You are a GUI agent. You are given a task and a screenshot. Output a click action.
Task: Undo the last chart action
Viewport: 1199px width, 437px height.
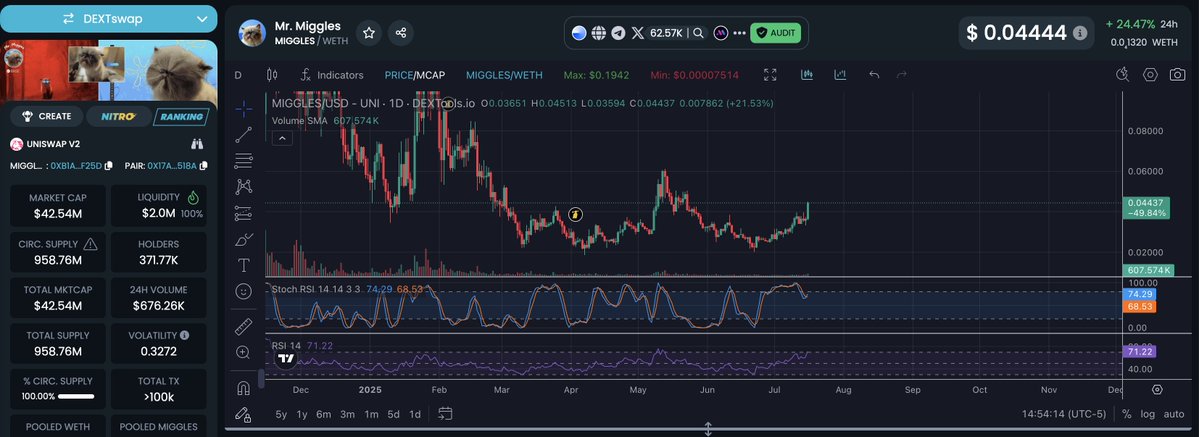coord(874,74)
